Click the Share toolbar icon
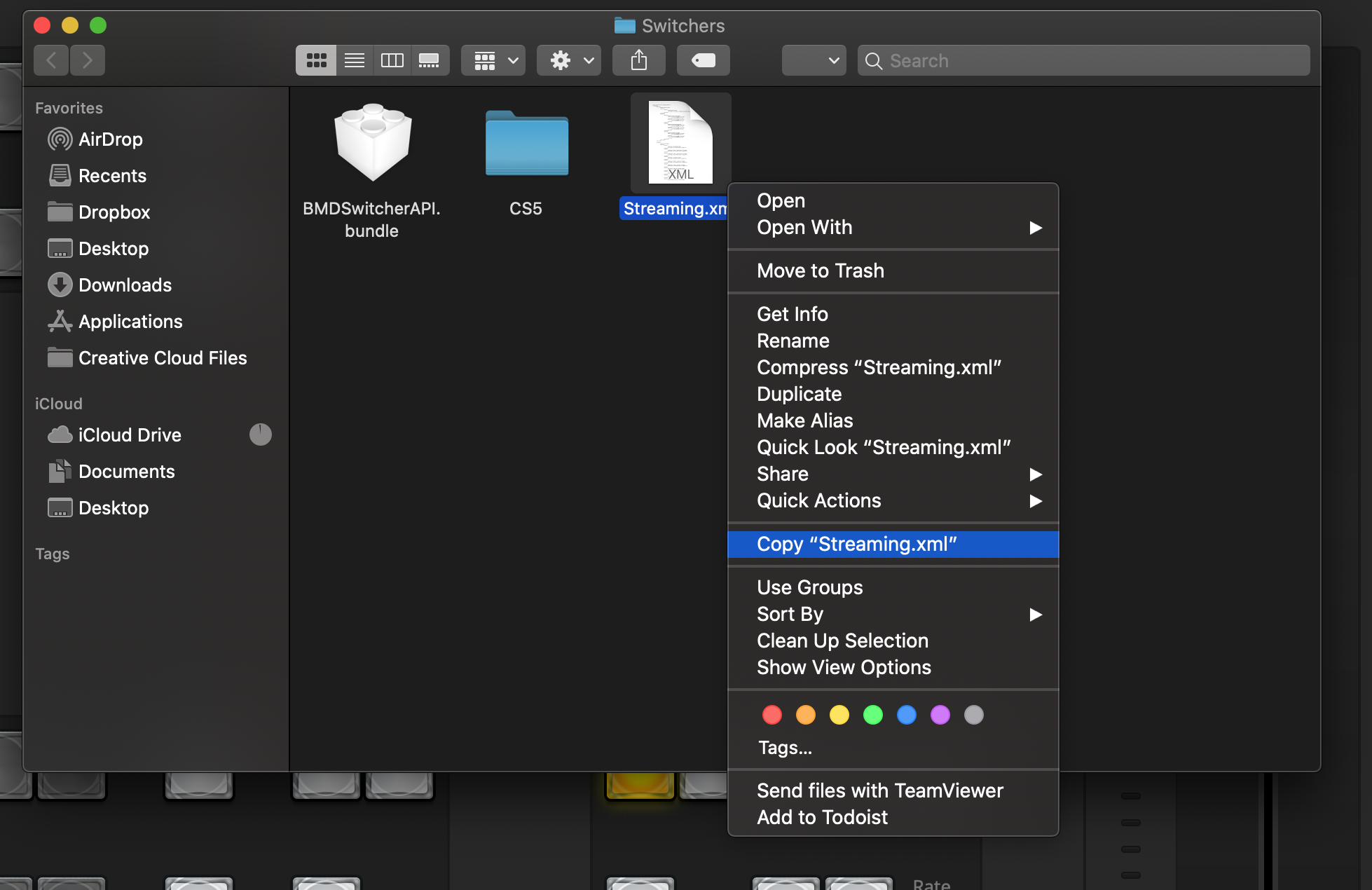The height and width of the screenshot is (890, 1372). pos(638,60)
